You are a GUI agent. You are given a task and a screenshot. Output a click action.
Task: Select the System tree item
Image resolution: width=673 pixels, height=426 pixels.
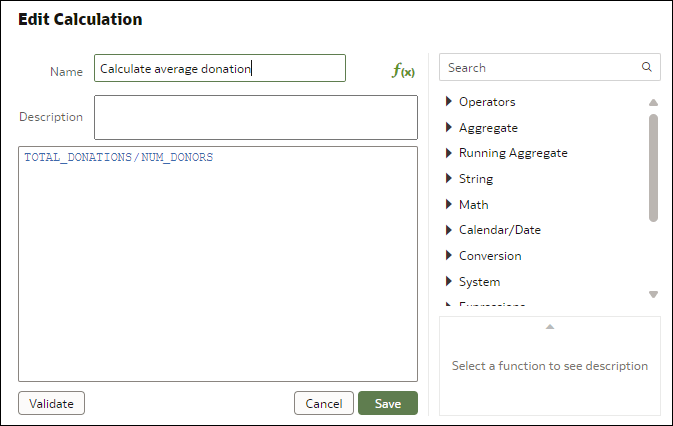tap(479, 282)
